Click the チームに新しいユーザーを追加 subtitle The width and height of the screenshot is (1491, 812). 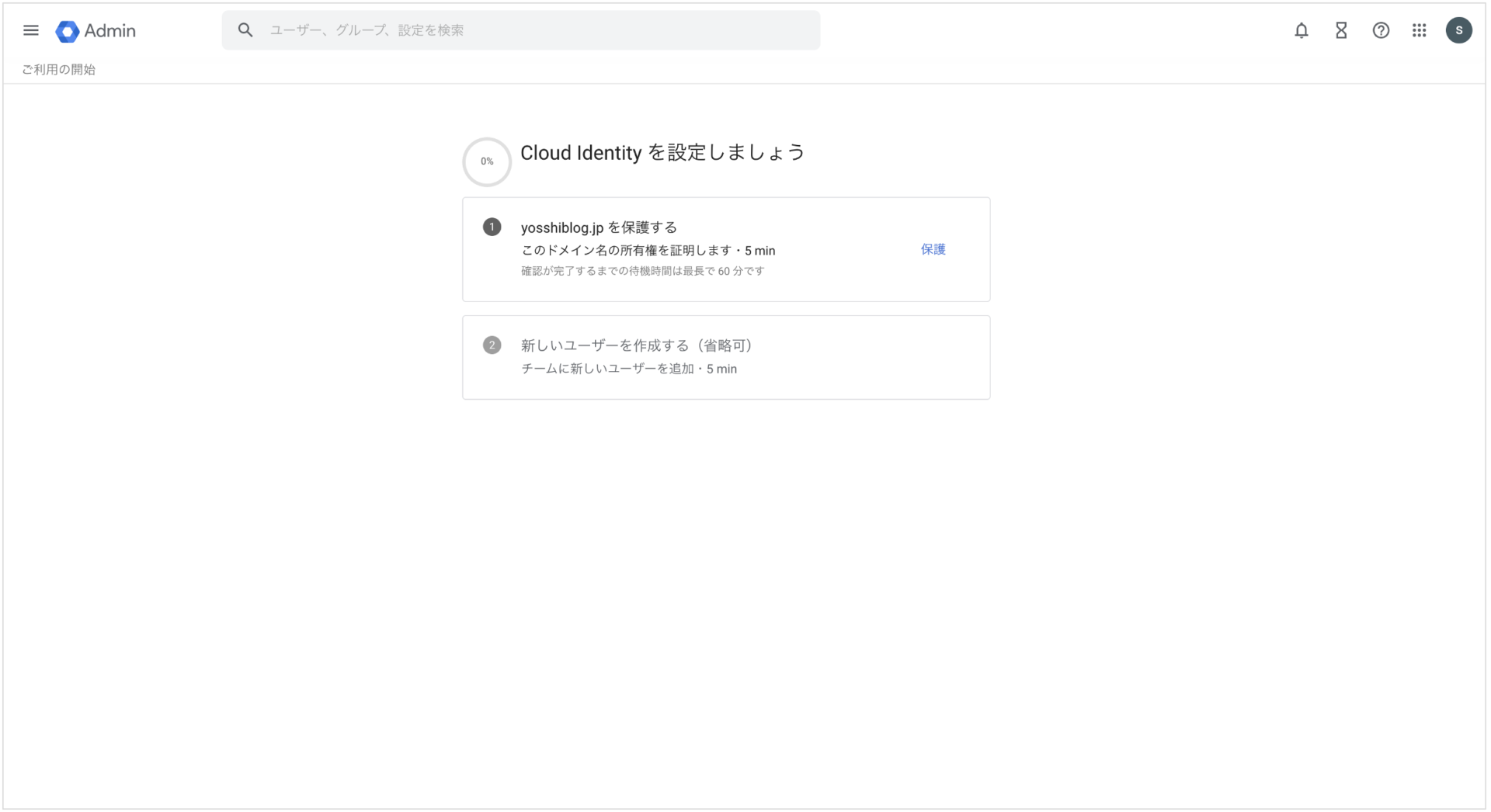pyautogui.click(x=628, y=369)
